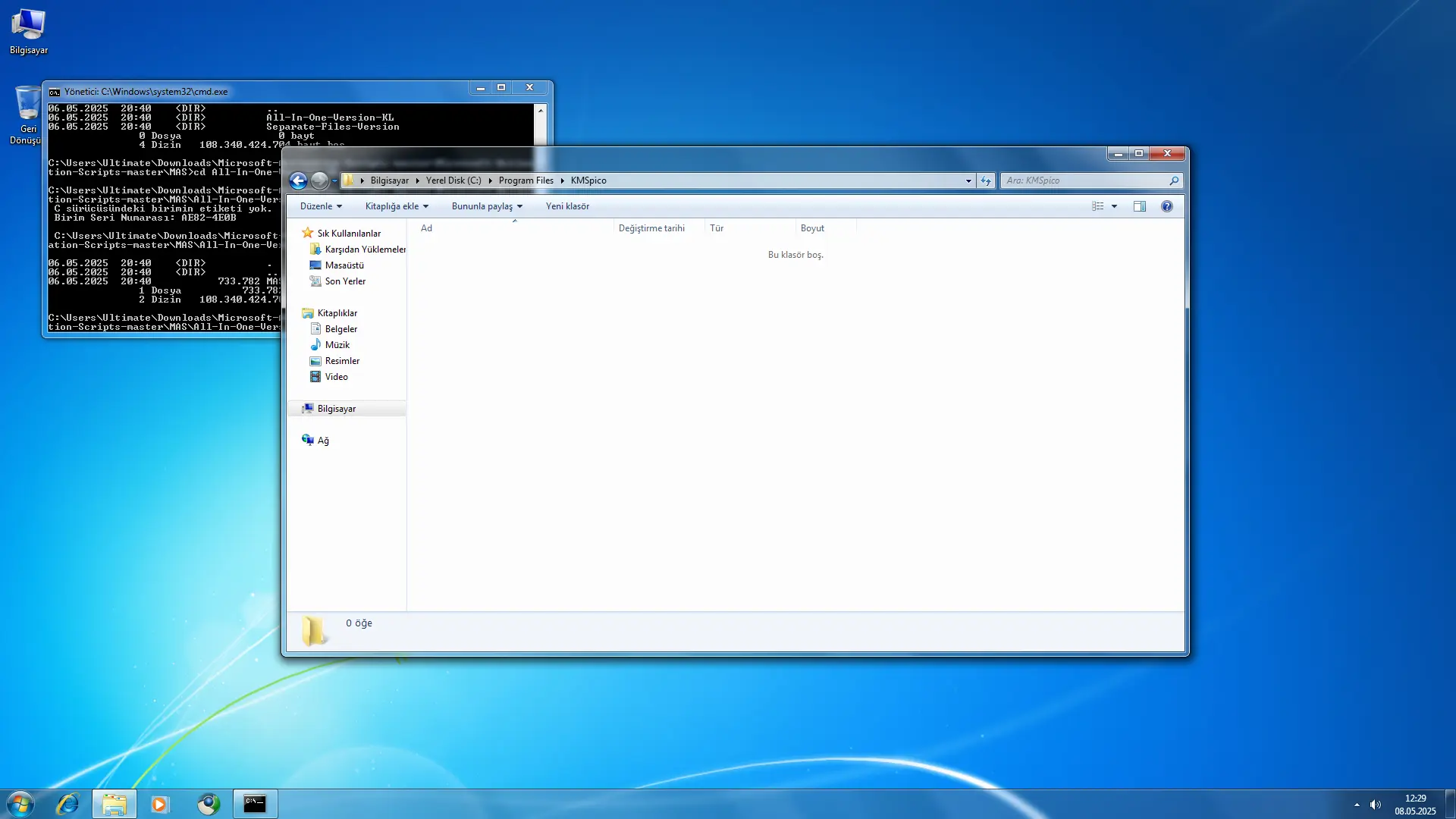Select Bilgisayar in navigation pane
1456x819 pixels.
(x=336, y=409)
